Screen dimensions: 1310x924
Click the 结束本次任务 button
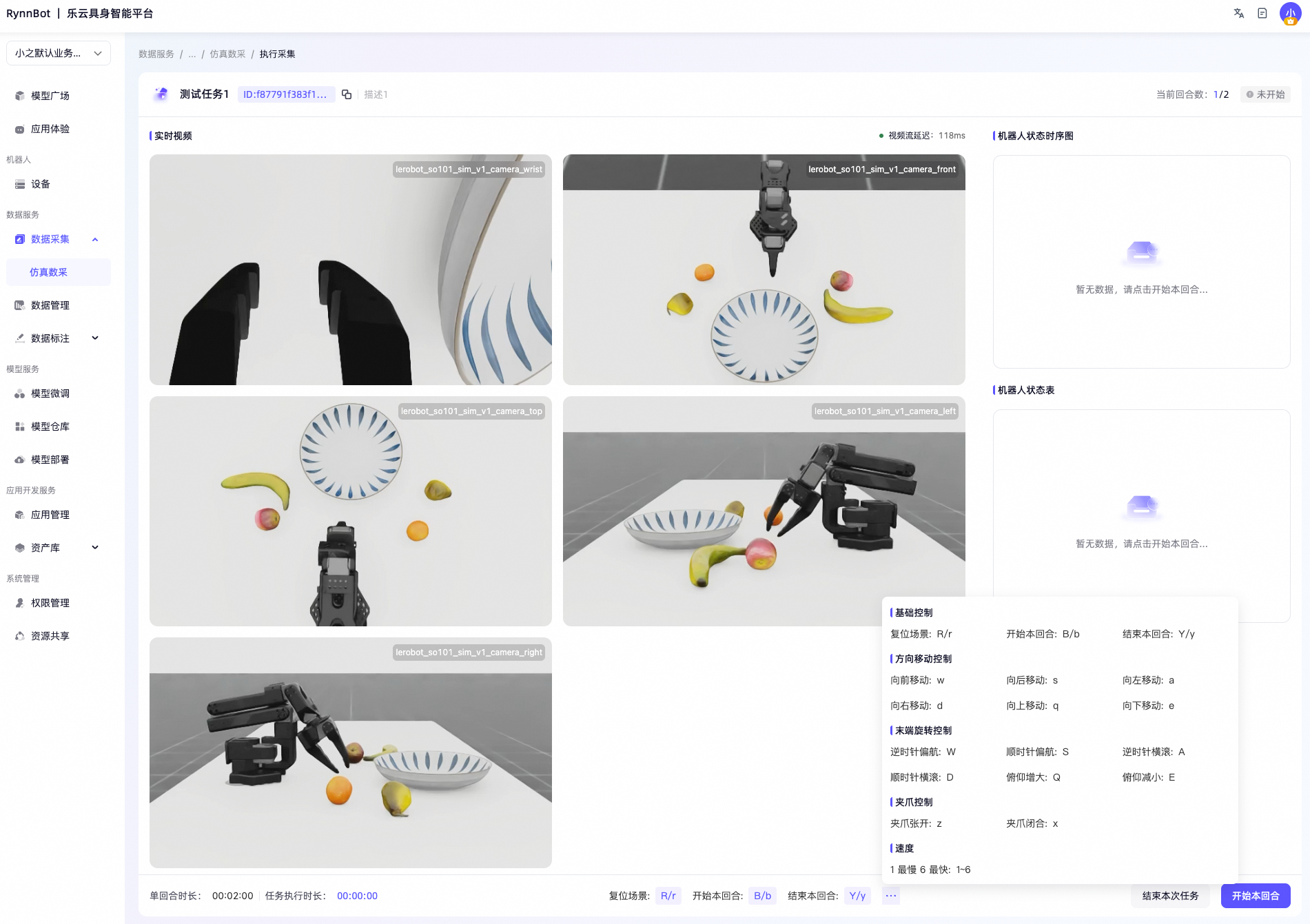pos(1170,896)
